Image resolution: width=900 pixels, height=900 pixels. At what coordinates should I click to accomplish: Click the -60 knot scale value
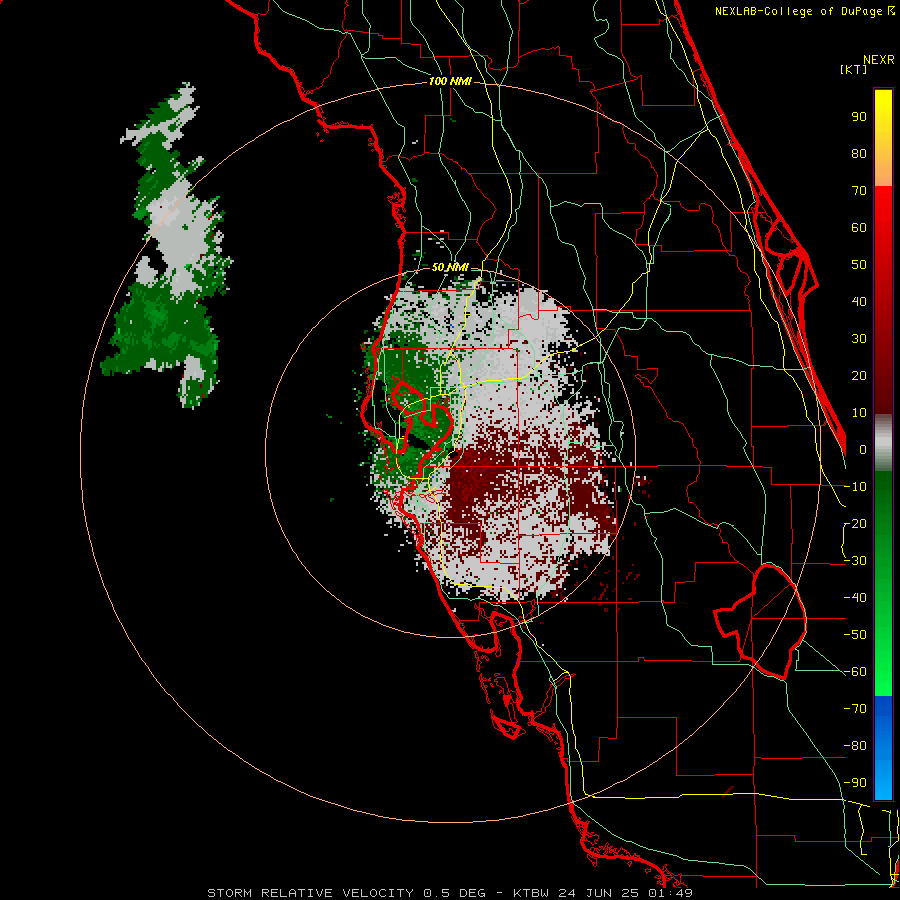point(855,672)
